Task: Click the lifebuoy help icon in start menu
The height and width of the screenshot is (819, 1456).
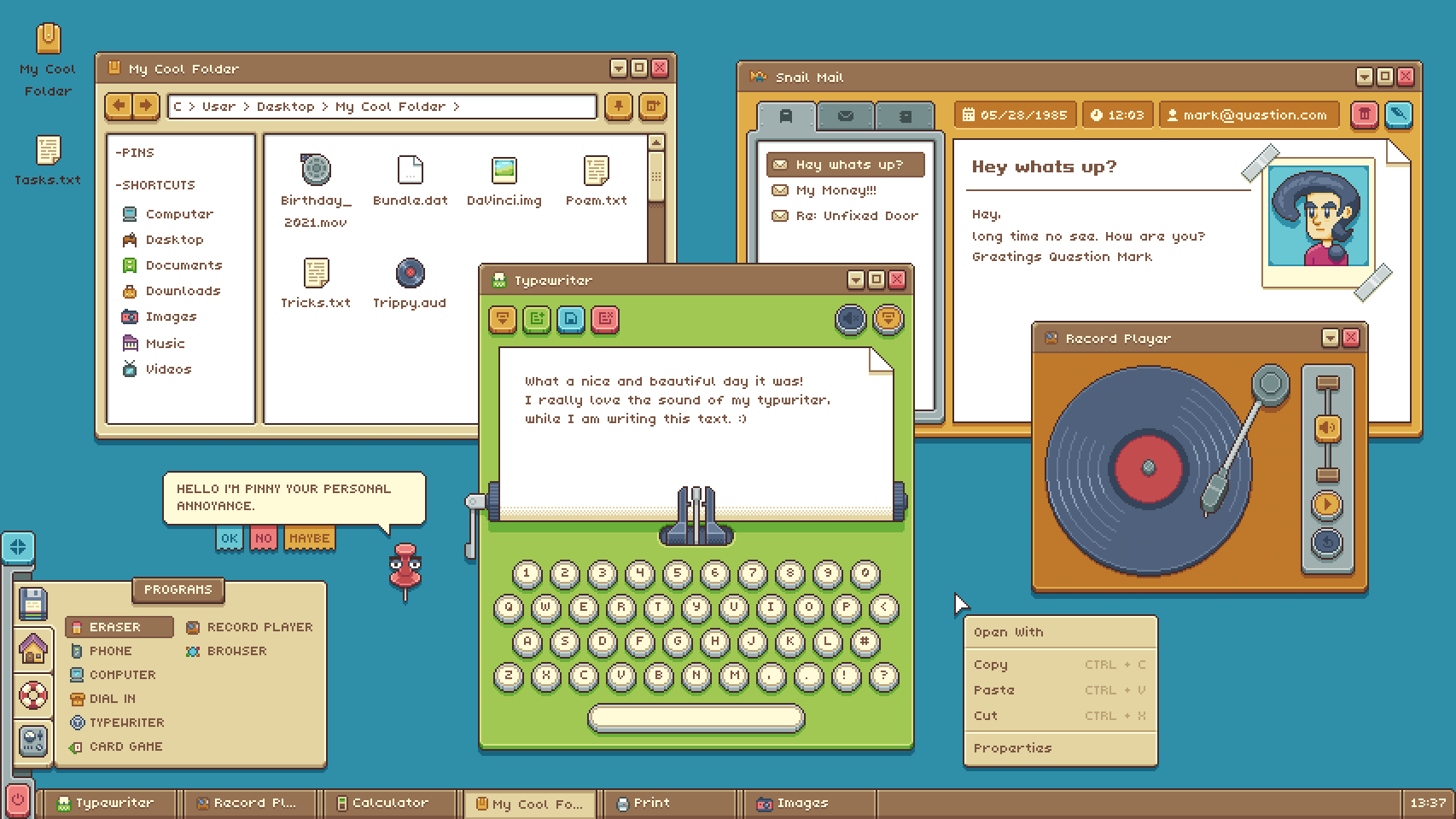Action: 33,695
